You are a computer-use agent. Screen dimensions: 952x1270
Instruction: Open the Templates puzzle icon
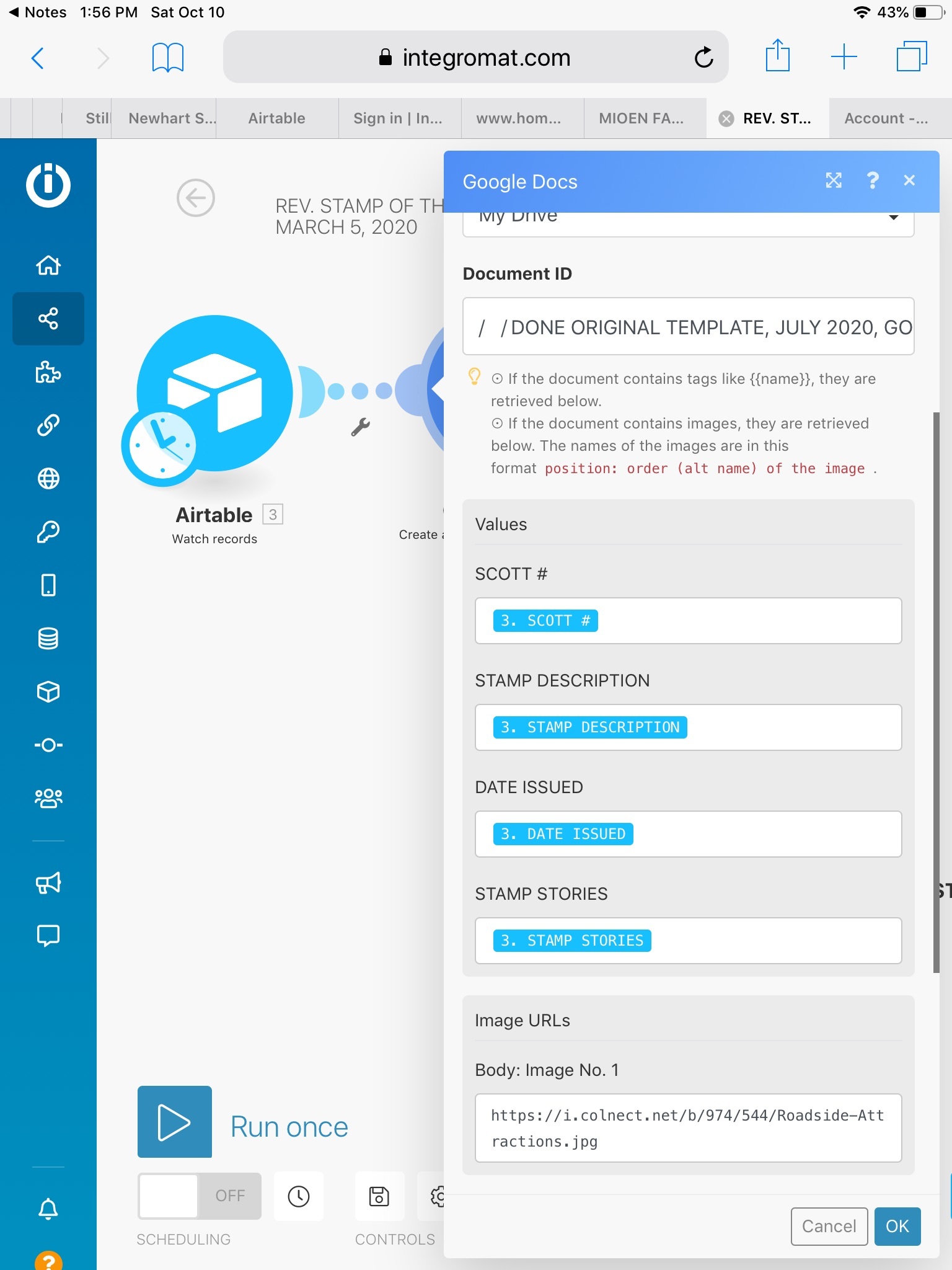[48, 372]
